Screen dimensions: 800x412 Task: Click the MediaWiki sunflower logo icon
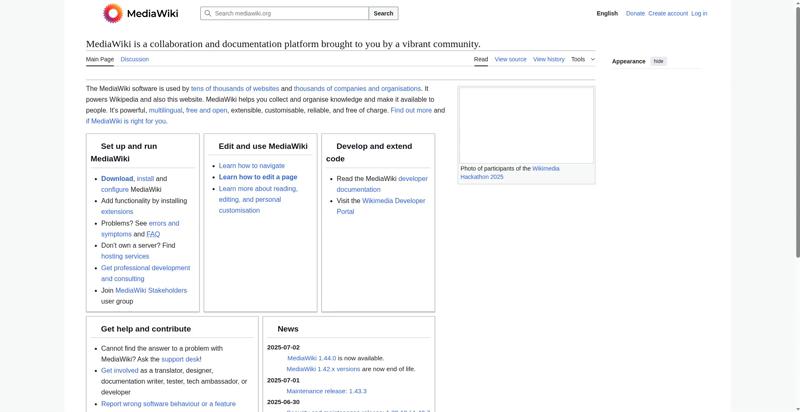113,13
